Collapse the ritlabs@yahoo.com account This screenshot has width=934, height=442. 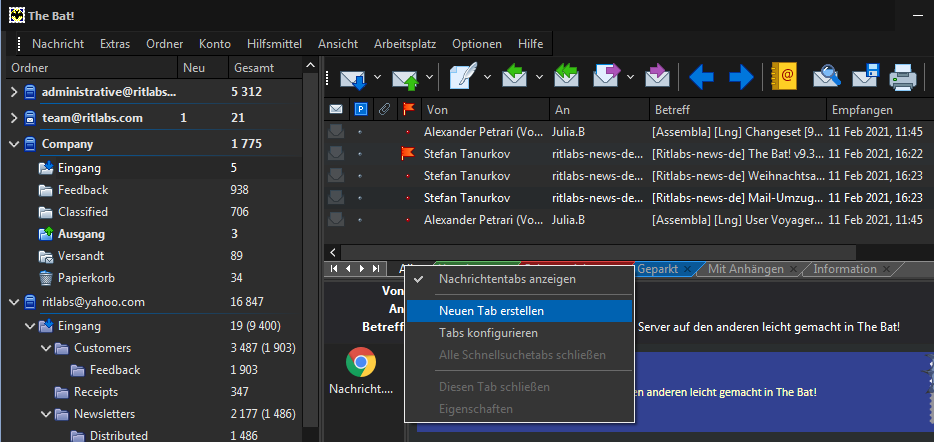14,302
